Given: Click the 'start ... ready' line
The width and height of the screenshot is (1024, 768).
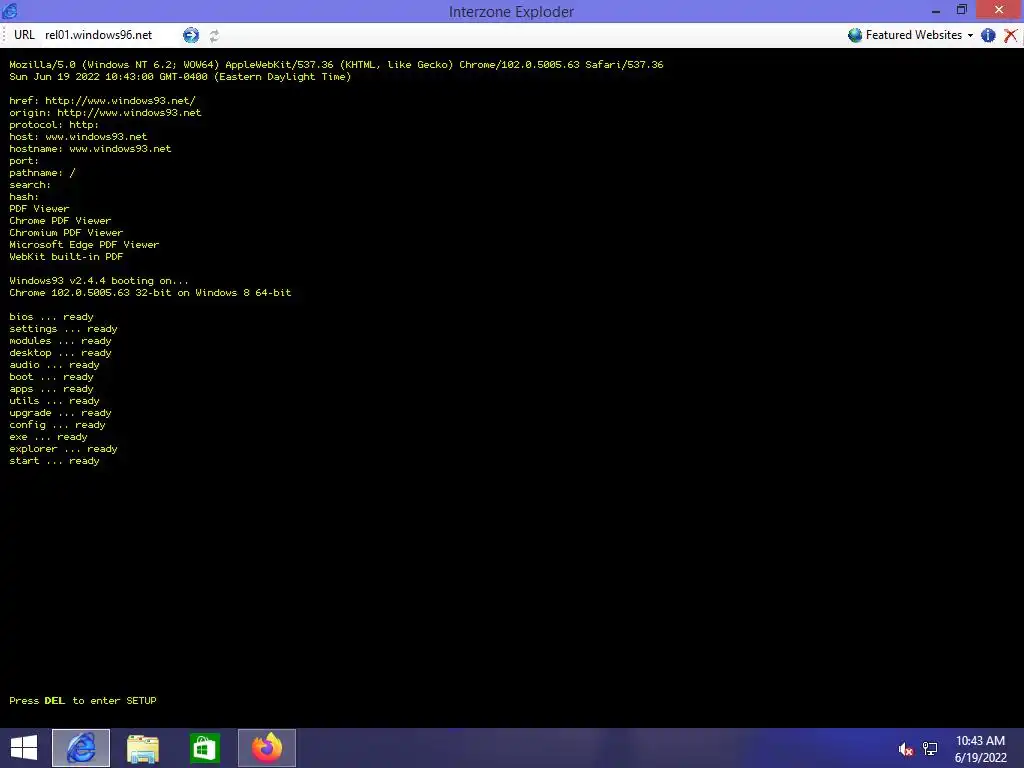Looking at the screenshot, I should [x=54, y=461].
